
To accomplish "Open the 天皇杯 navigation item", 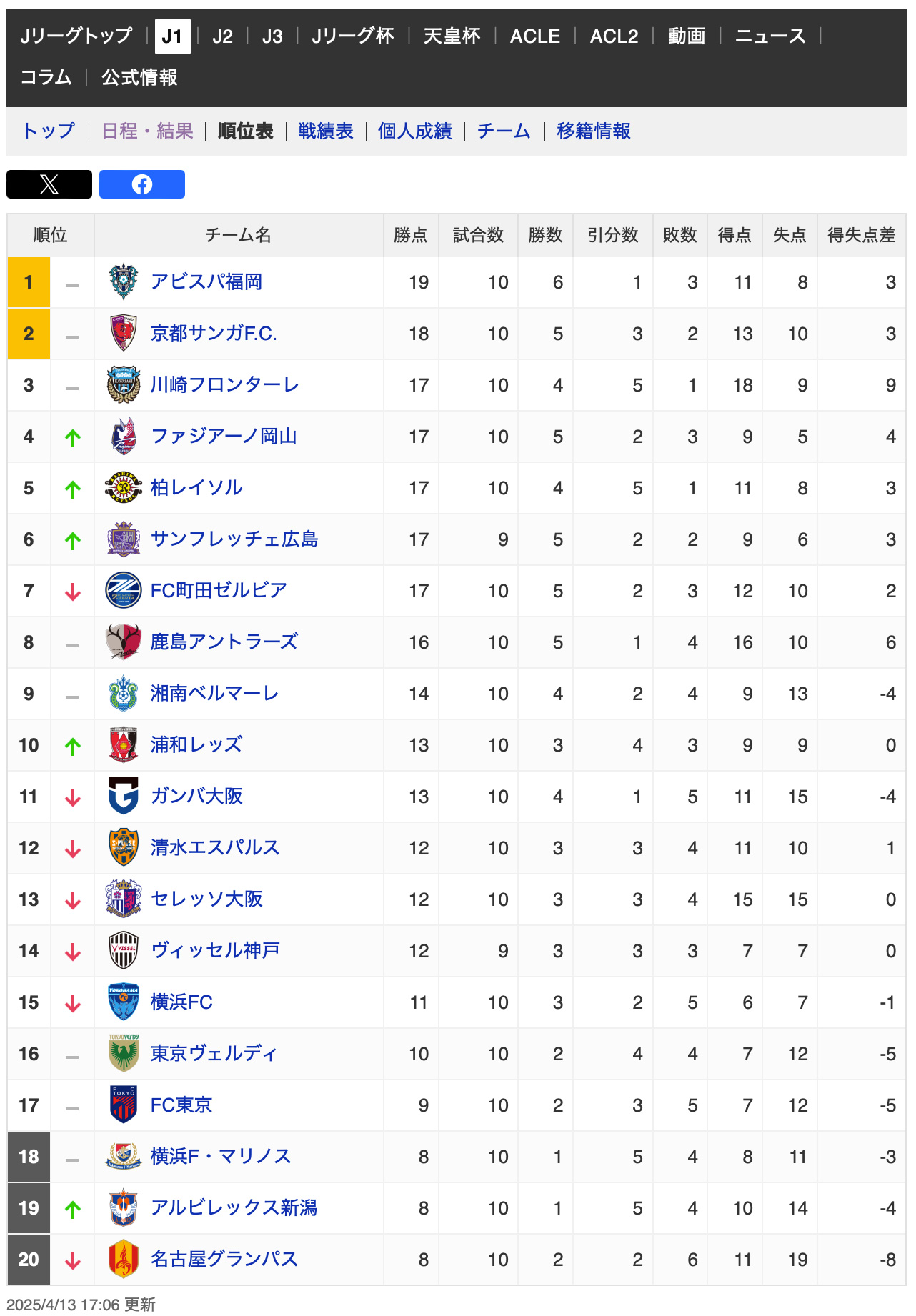I will [x=452, y=36].
